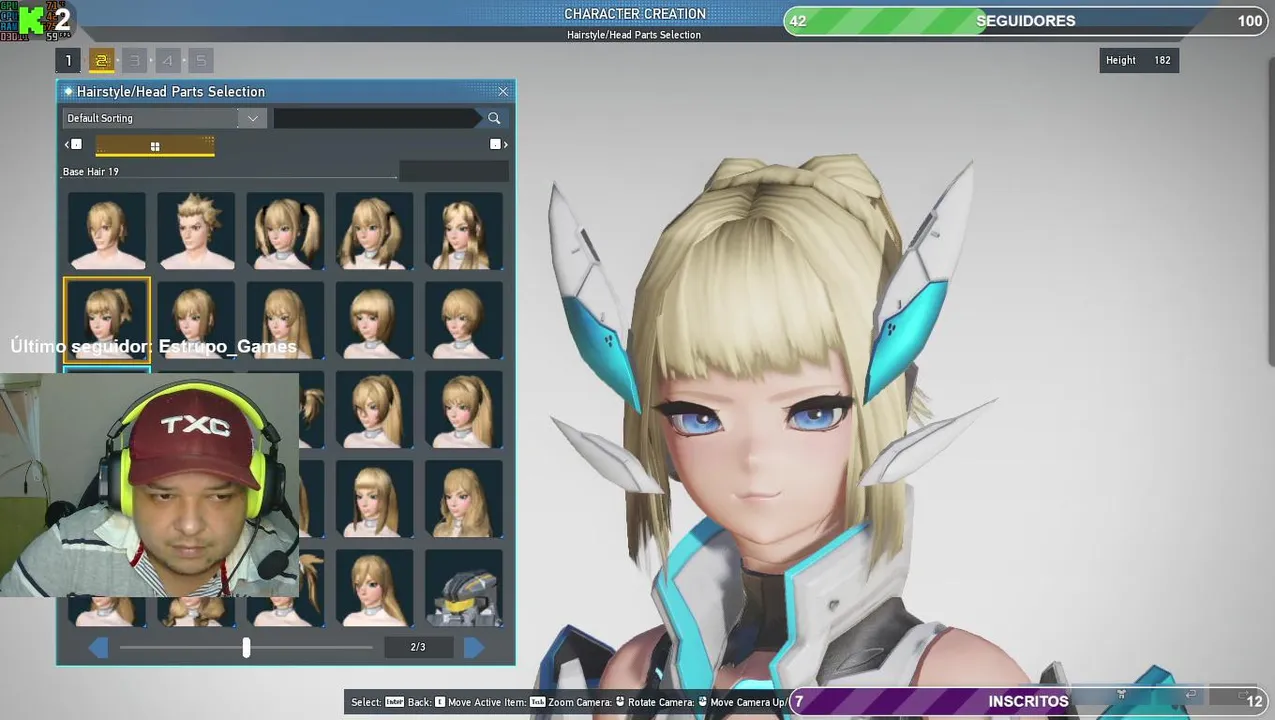
Task: Click the INSCRITOS subscriber progress bar
Action: click(x=1029, y=701)
